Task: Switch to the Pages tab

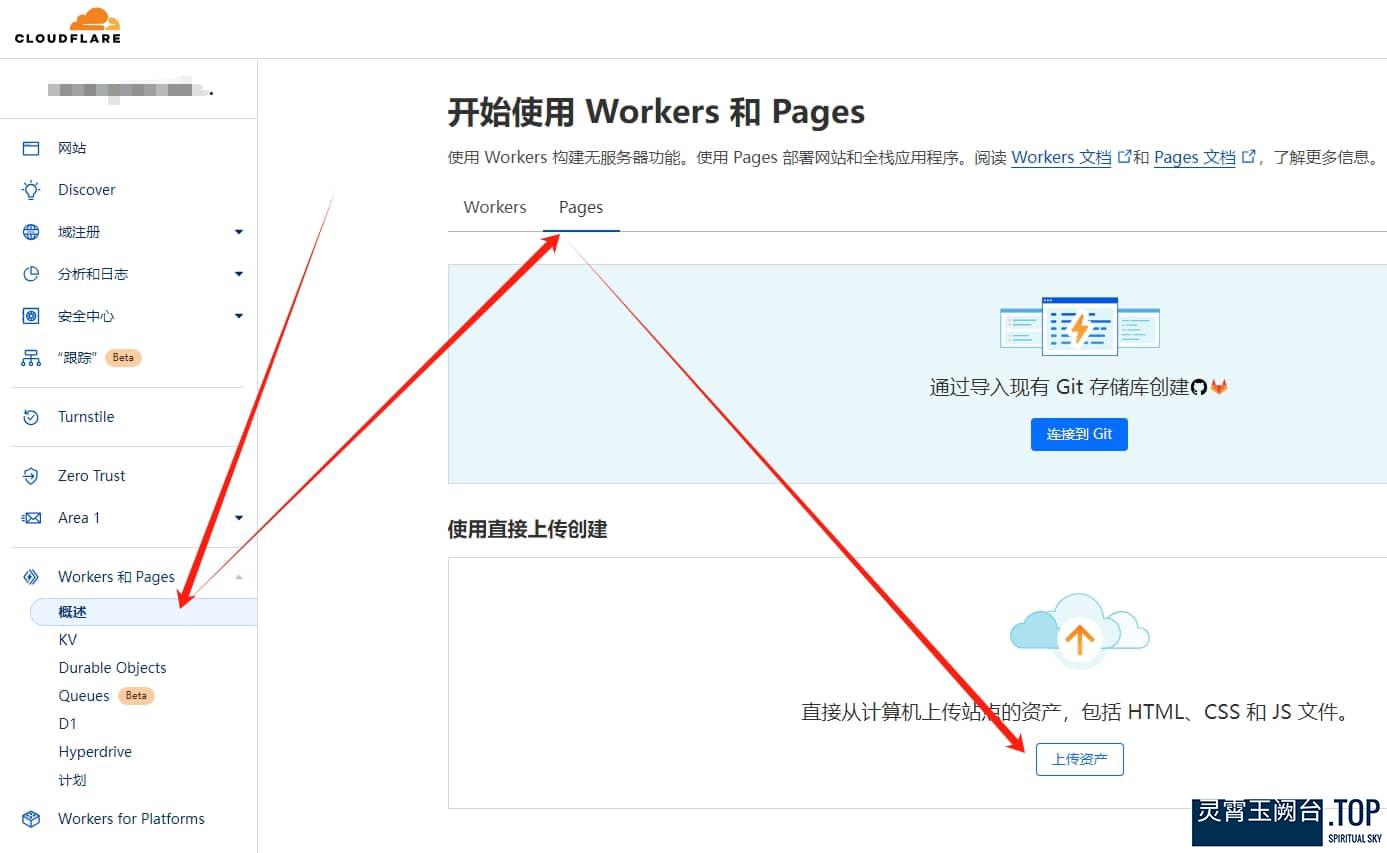Action: click(x=581, y=207)
